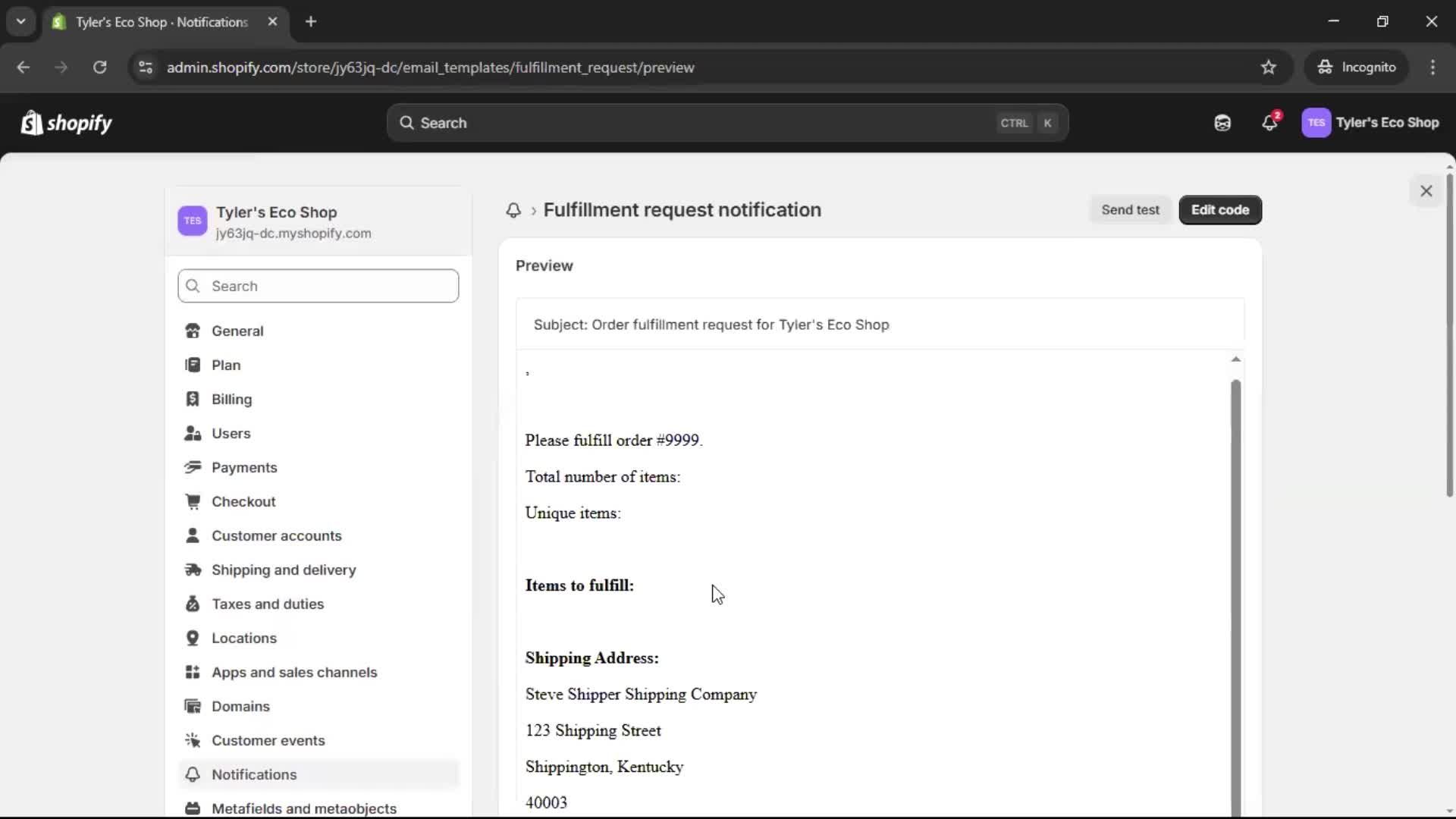Click the site permissions icon in address bar

click(x=145, y=67)
